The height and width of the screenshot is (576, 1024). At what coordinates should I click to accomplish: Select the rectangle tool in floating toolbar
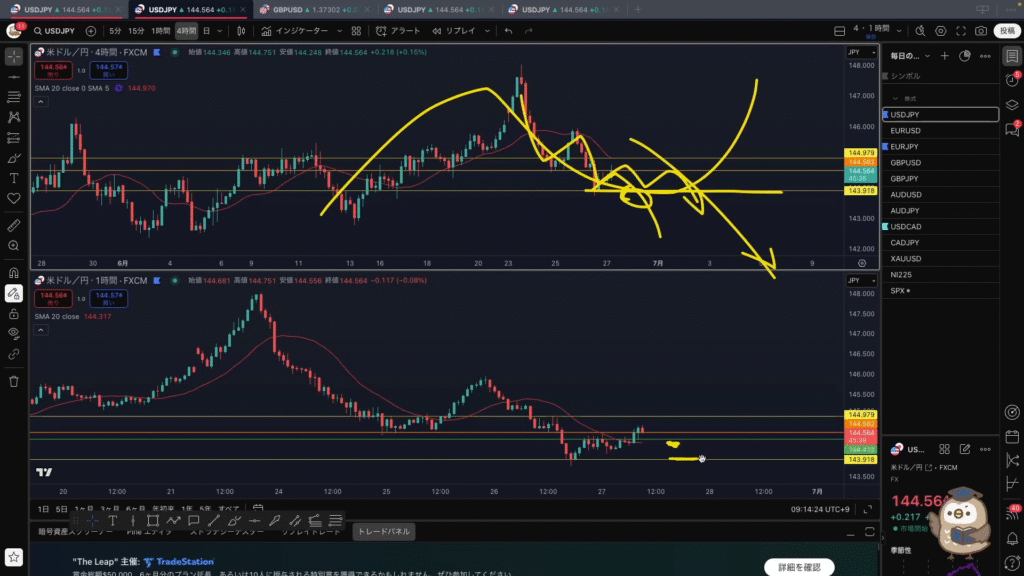coord(153,520)
